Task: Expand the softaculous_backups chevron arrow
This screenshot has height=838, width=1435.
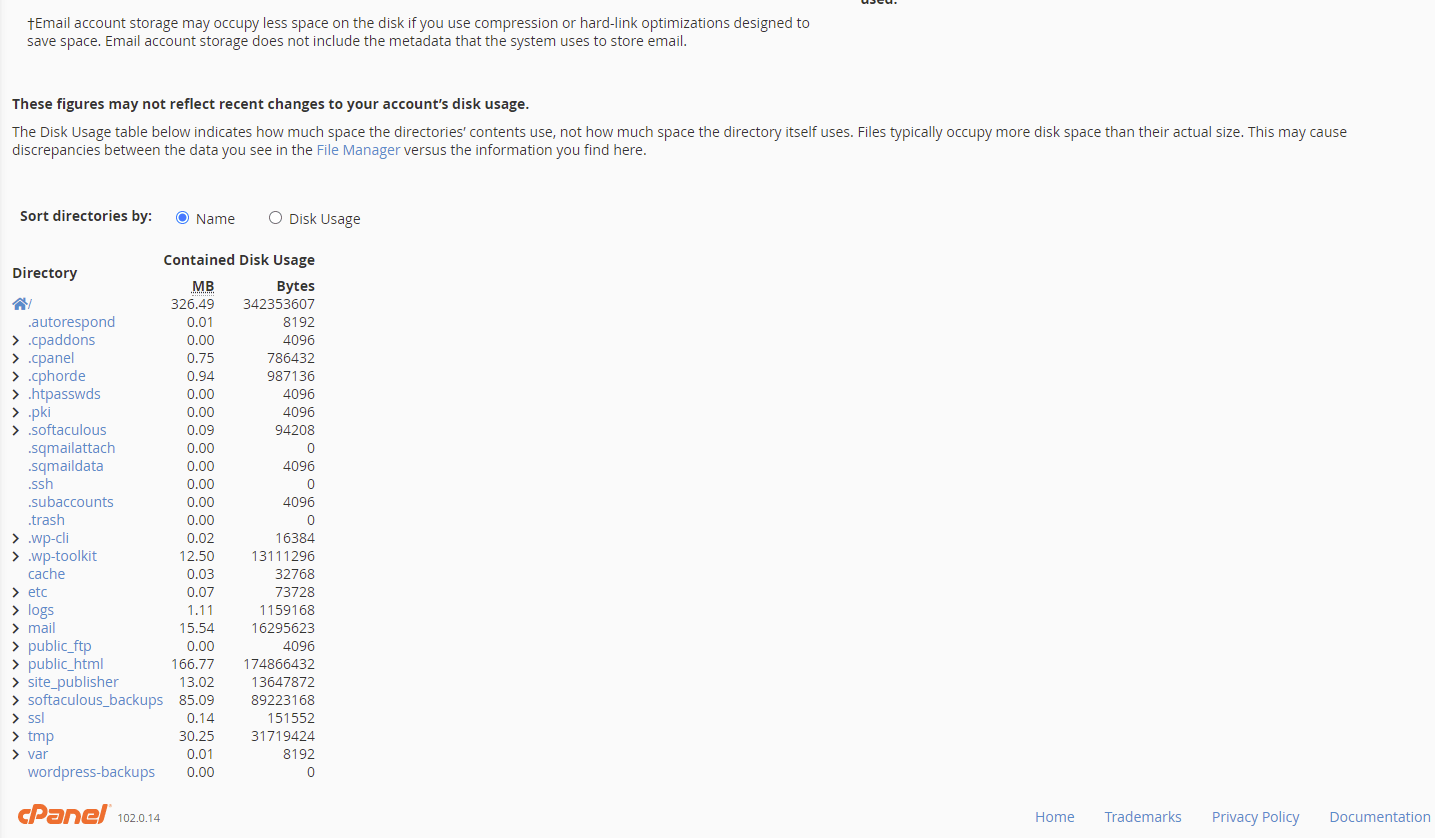Action: pyautogui.click(x=16, y=700)
